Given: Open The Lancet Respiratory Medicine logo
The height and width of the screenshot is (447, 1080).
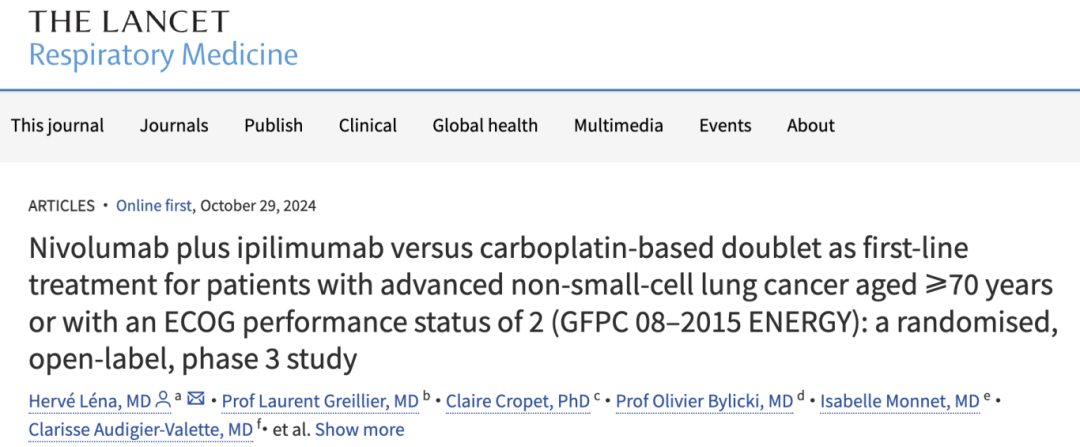Looking at the screenshot, I should coord(163,37).
